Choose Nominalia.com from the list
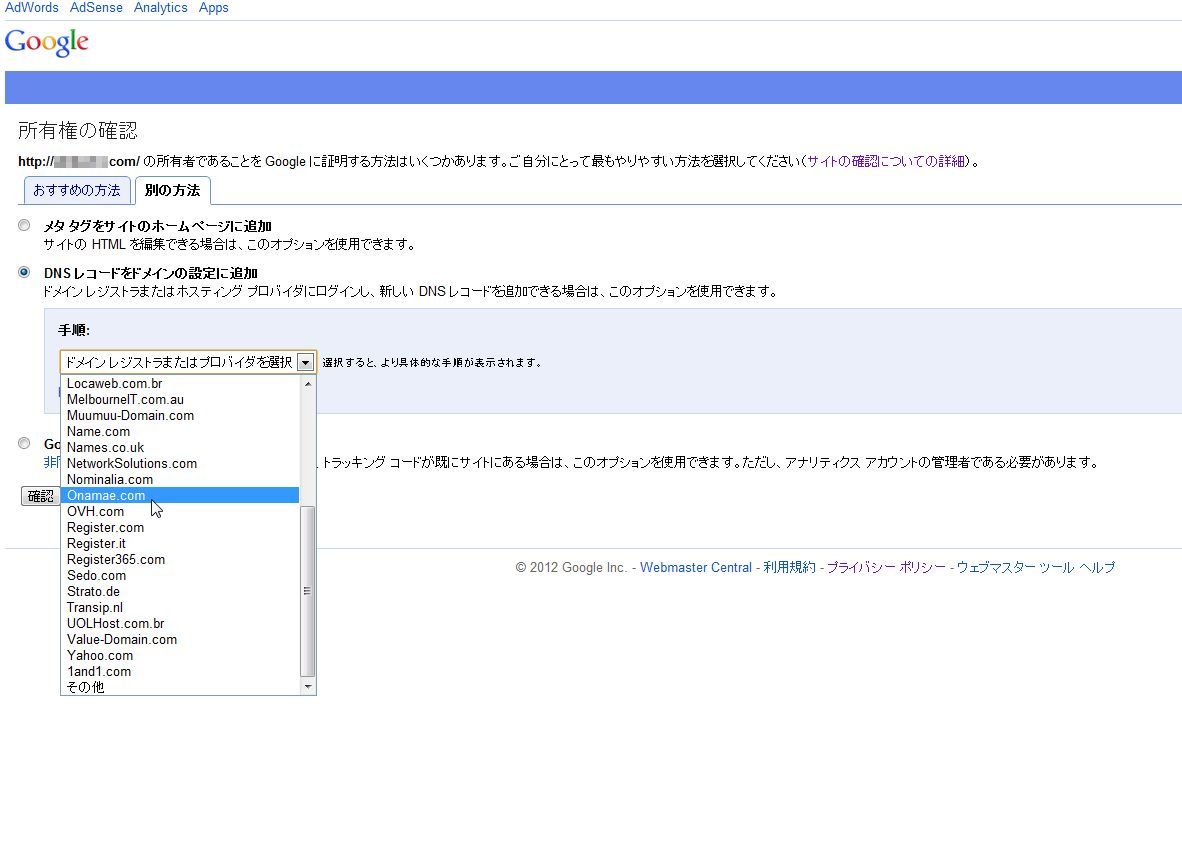 tap(179, 479)
